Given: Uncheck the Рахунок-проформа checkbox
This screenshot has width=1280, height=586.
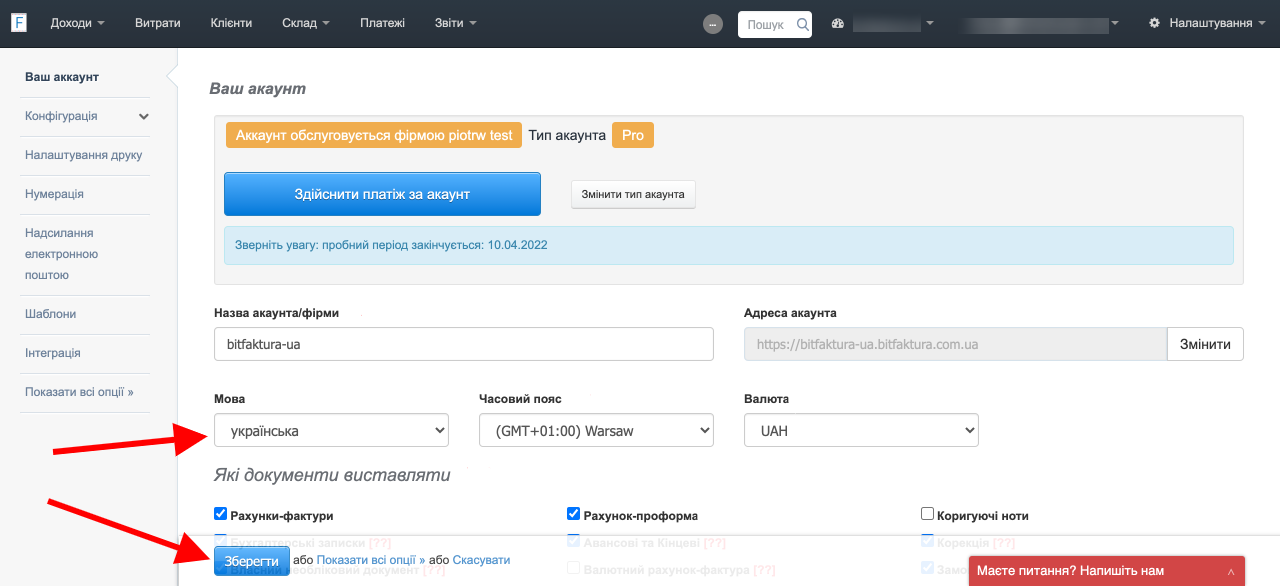Looking at the screenshot, I should click(x=574, y=515).
